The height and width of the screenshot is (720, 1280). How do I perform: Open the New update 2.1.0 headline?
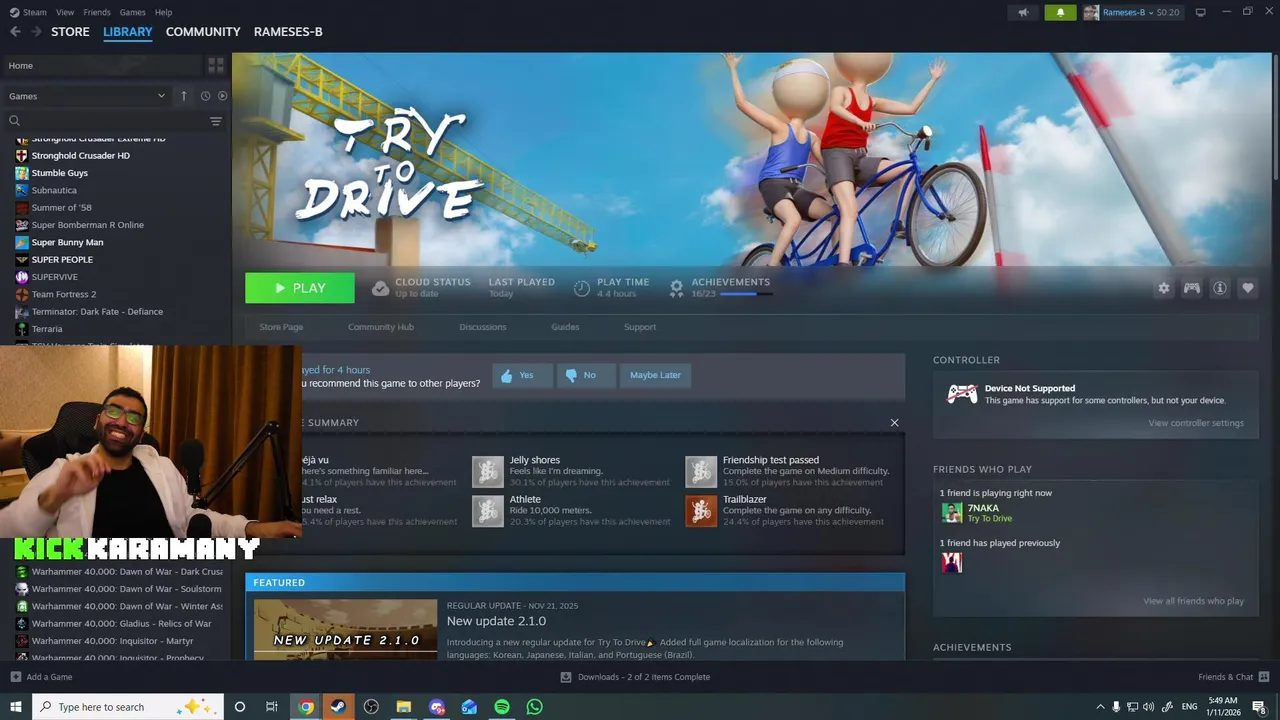[496, 621]
